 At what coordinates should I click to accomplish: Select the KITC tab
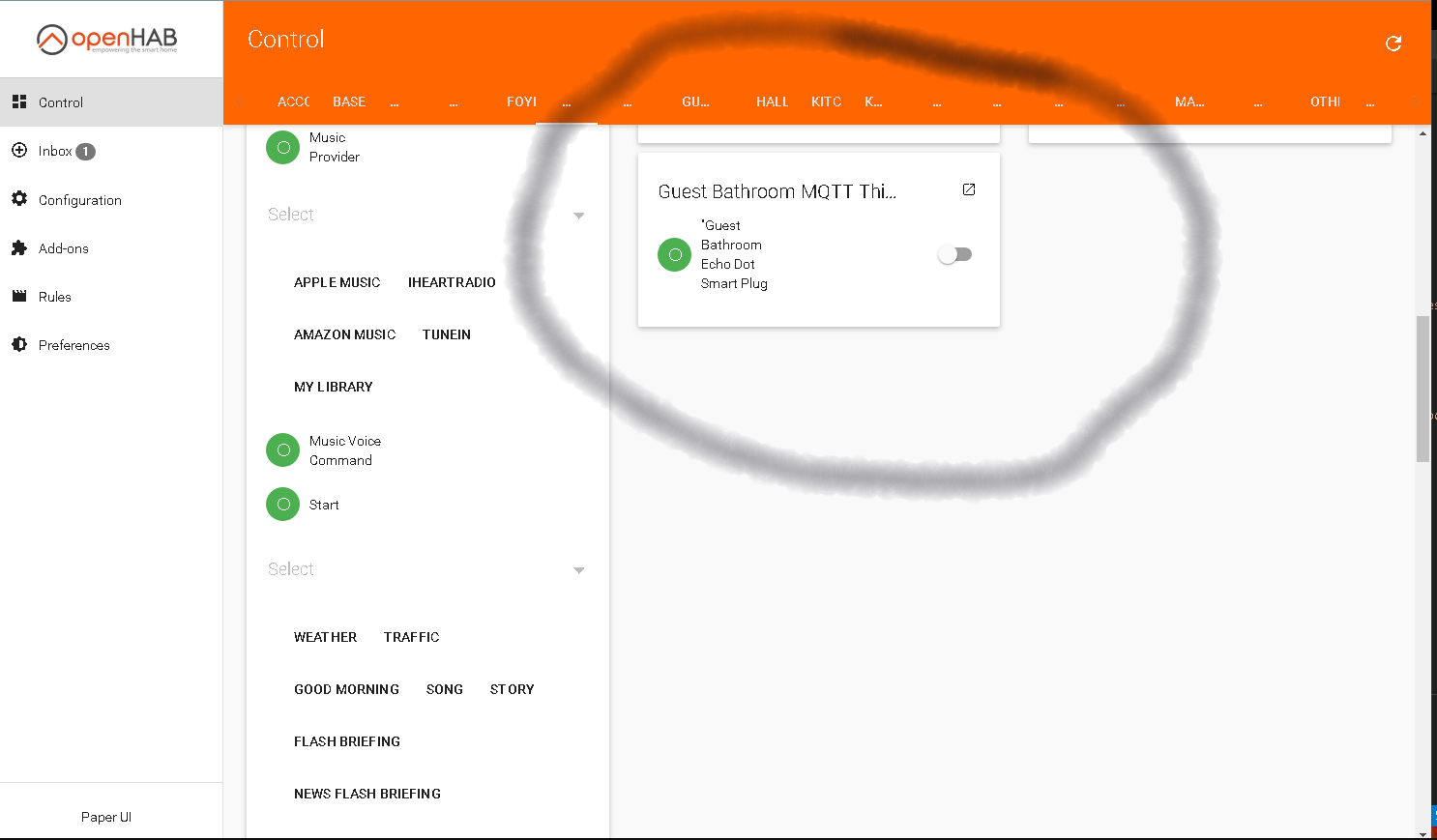point(826,101)
